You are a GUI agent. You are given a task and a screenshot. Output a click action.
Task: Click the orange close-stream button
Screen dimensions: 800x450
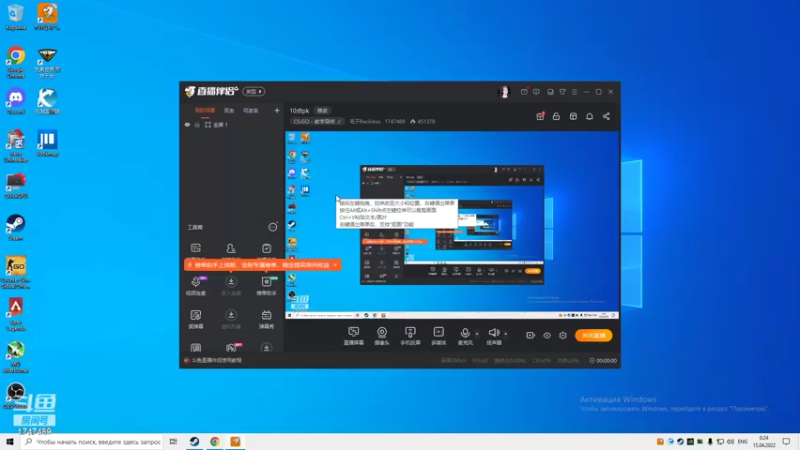593,335
